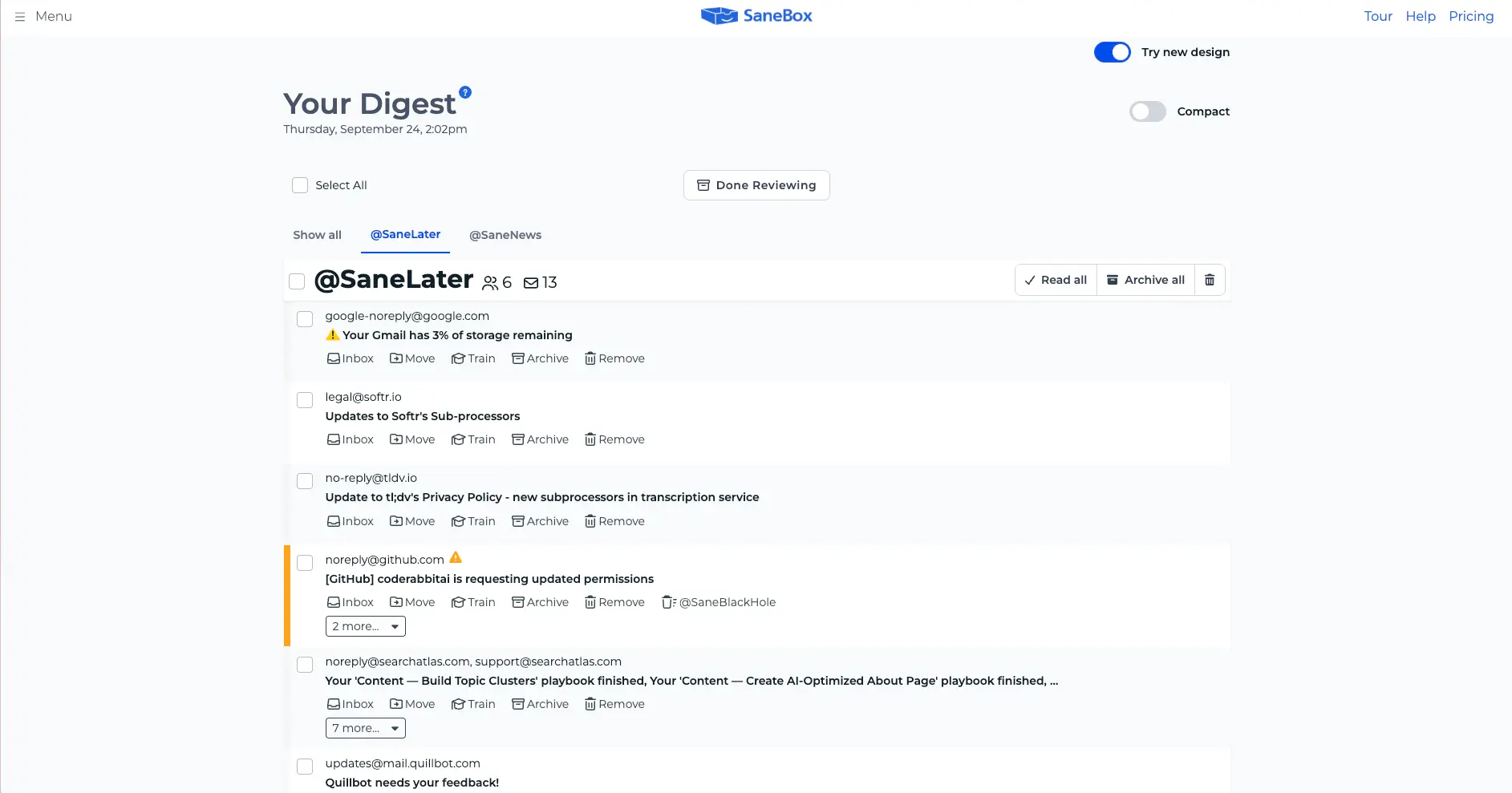Train the GitHub coderabbitai email
The height and width of the screenshot is (793, 1512).
click(x=473, y=602)
